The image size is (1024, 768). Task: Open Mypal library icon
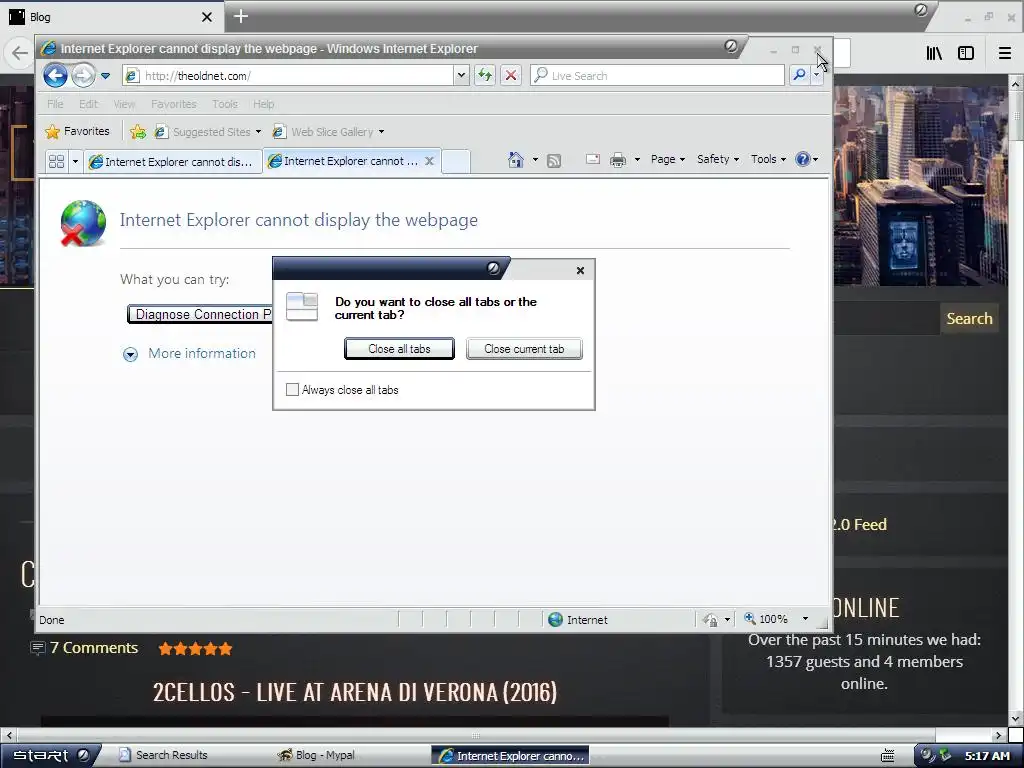pos(934,53)
